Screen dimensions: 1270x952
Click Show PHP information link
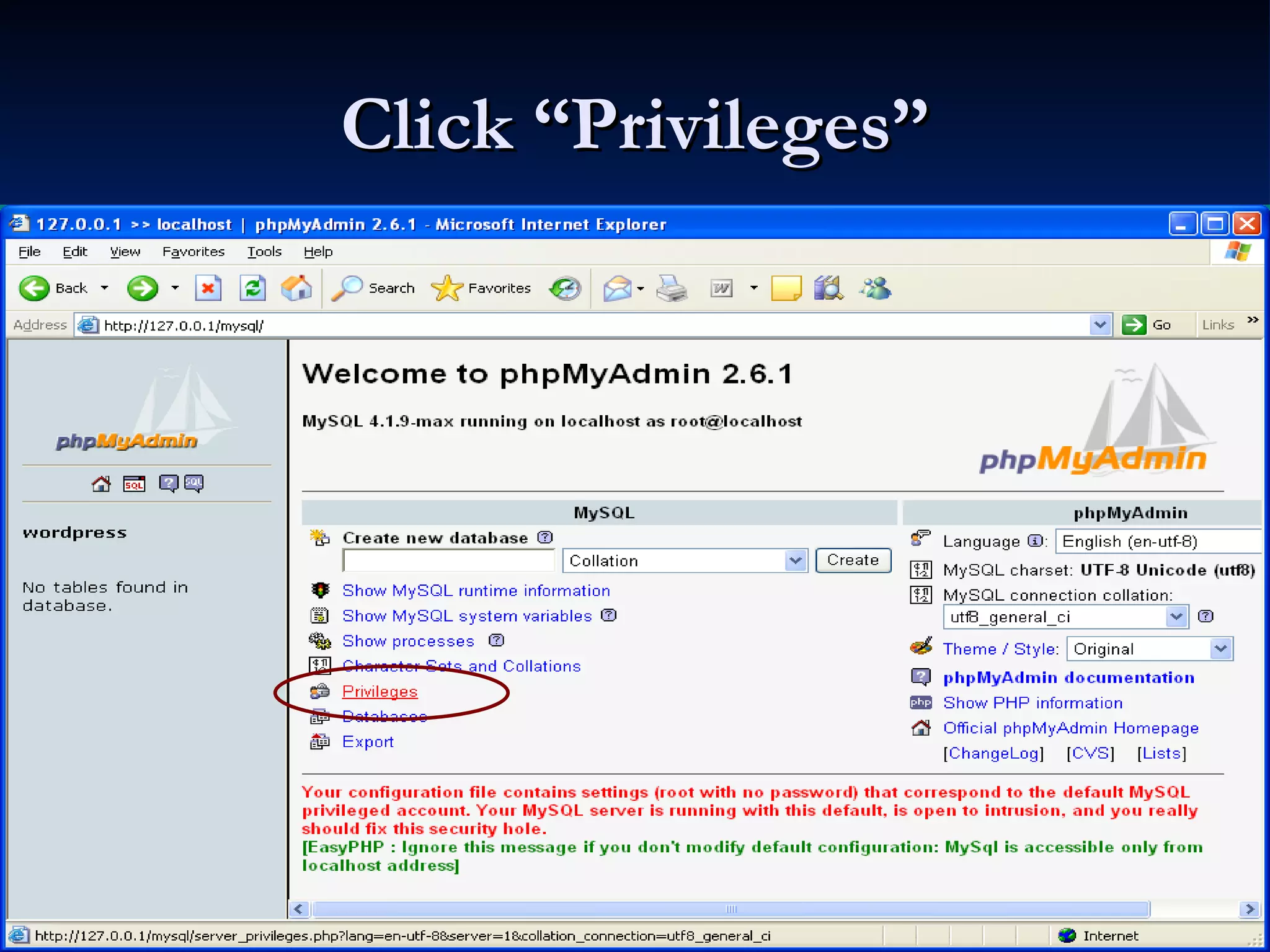[x=1033, y=703]
